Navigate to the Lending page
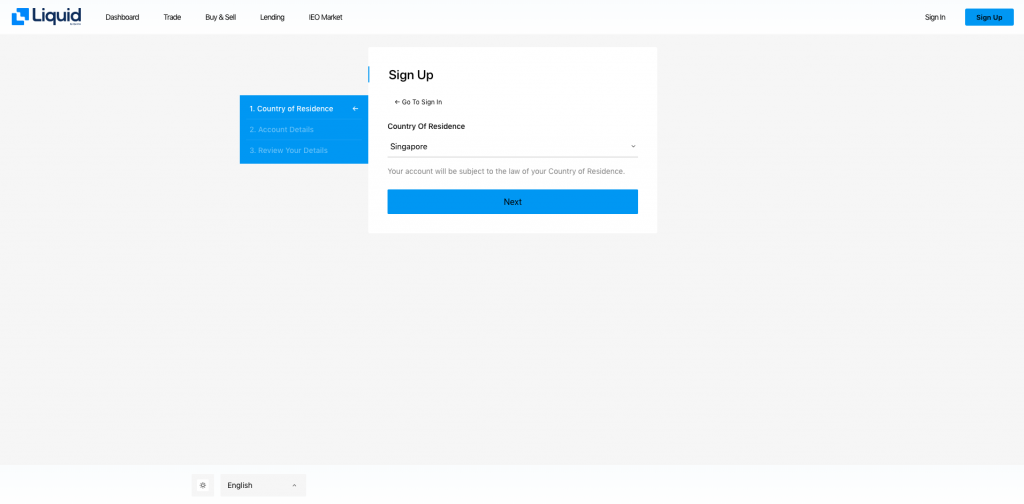The height and width of the screenshot is (504, 1024). pyautogui.click(x=272, y=17)
